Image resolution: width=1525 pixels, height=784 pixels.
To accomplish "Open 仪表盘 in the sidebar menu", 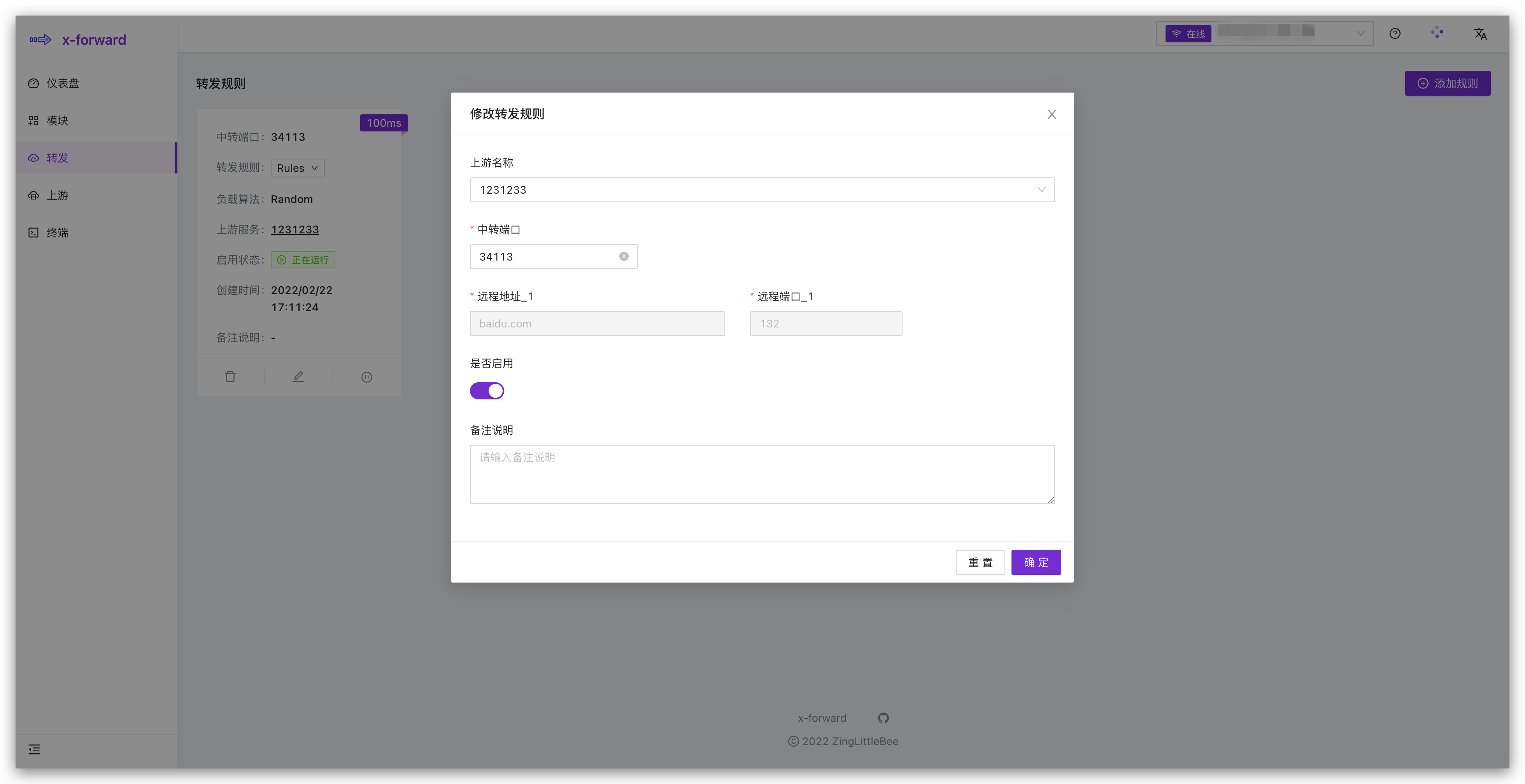I will [x=63, y=84].
